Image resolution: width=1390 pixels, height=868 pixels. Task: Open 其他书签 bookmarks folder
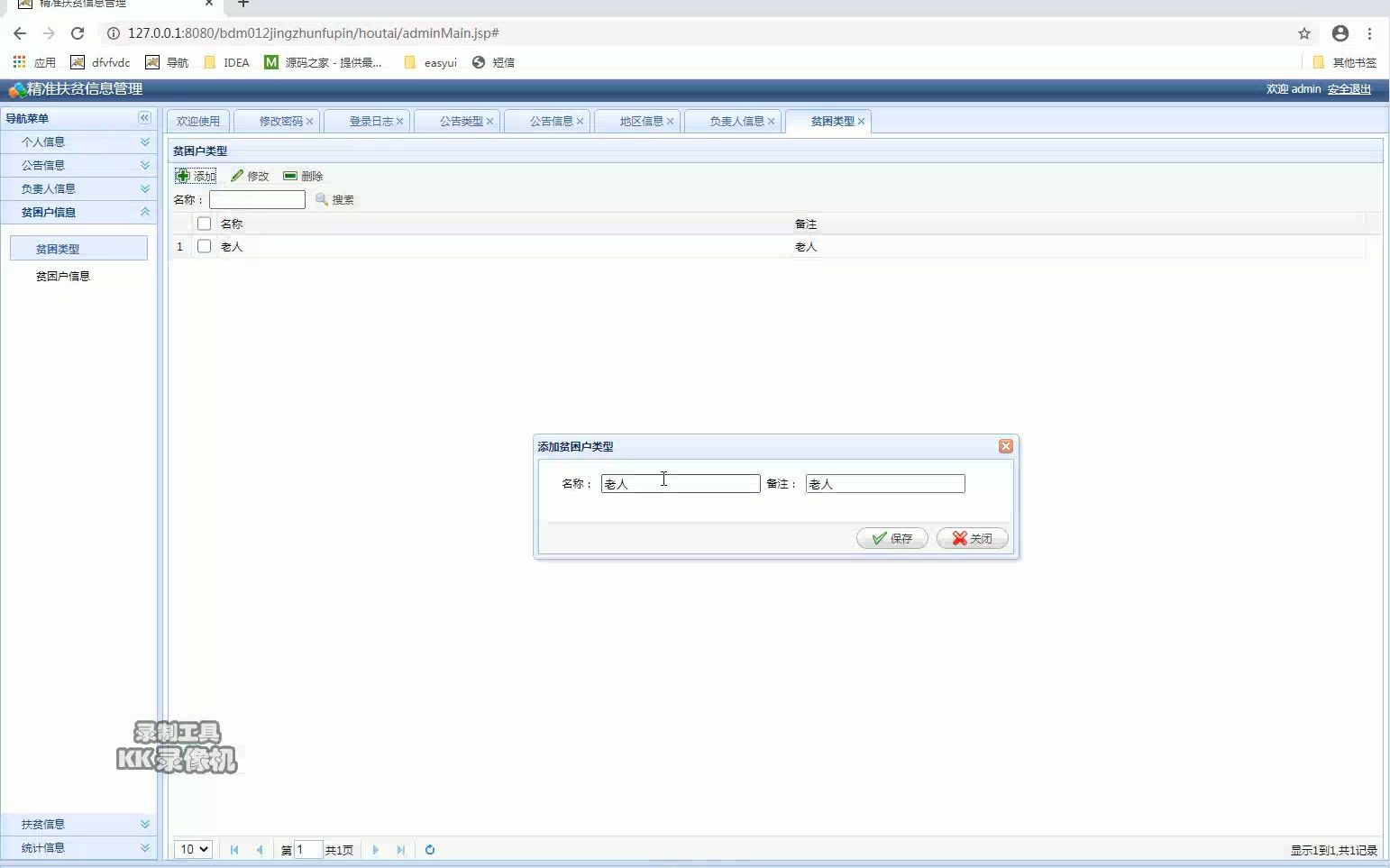(x=1344, y=62)
